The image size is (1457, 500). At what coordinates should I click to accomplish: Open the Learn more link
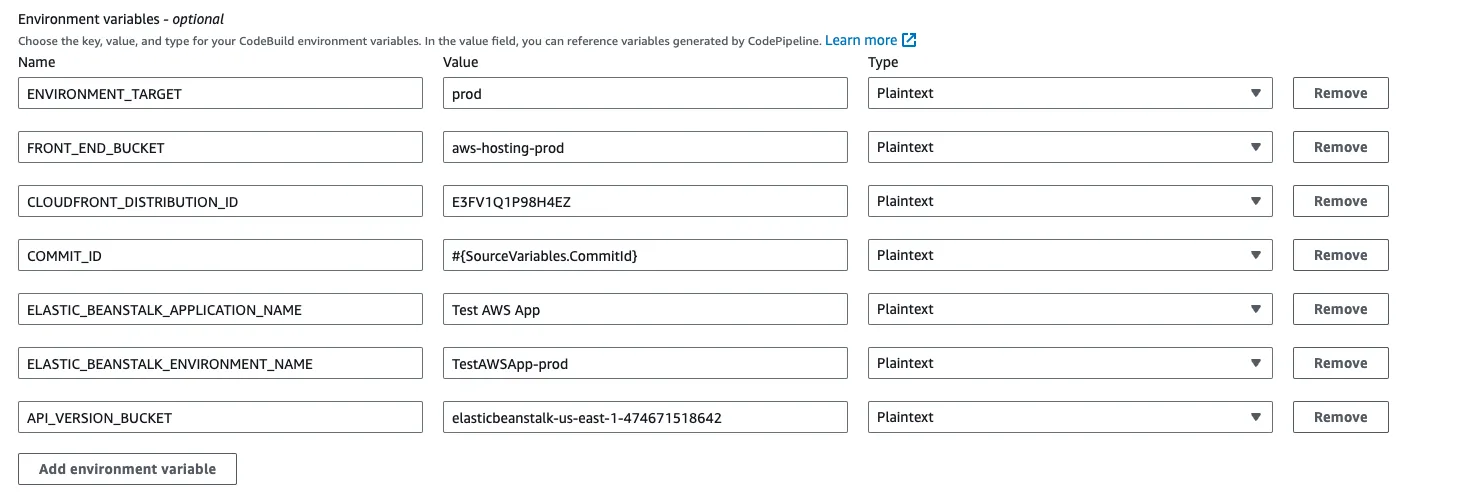[860, 40]
